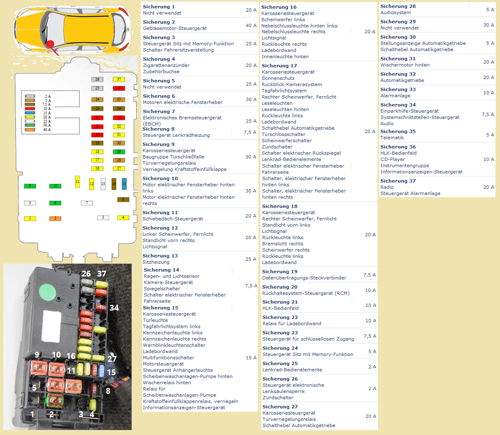This screenshot has width=500, height=435.
Task: Select "Multifunktionsschalter" text
Action: pyautogui.click(x=168, y=358)
